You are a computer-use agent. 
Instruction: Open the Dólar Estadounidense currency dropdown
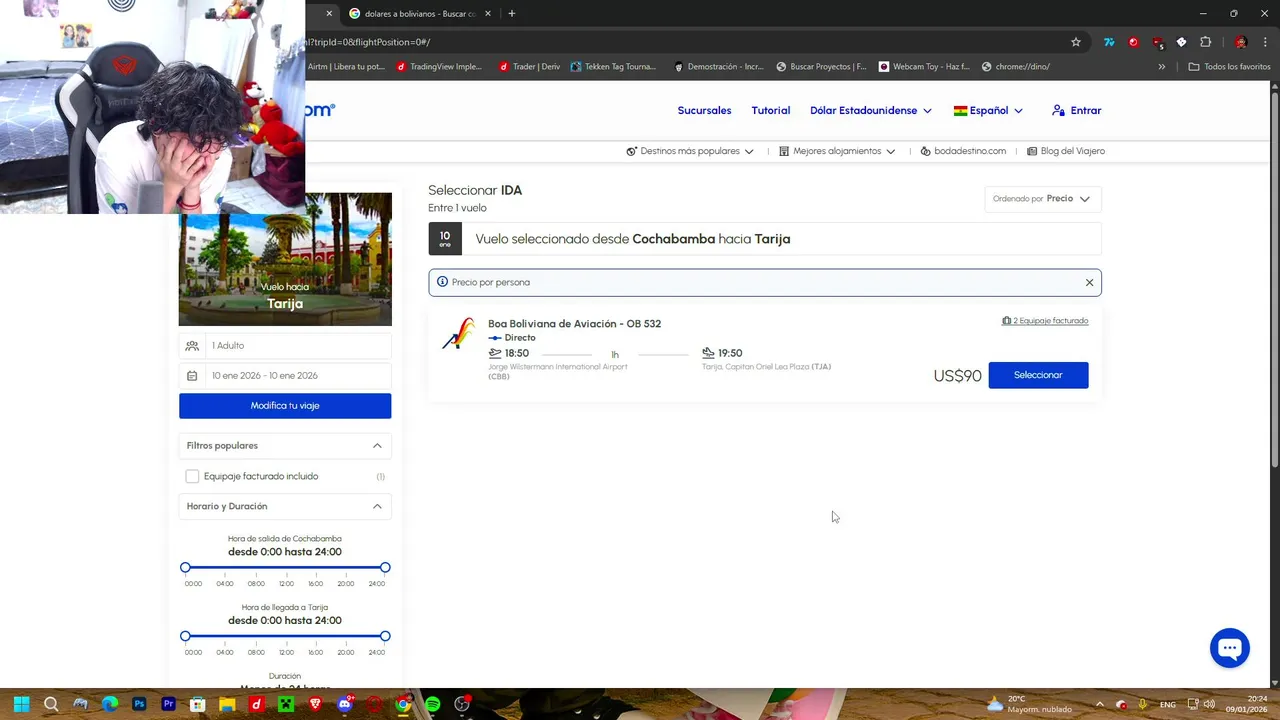coord(870,111)
